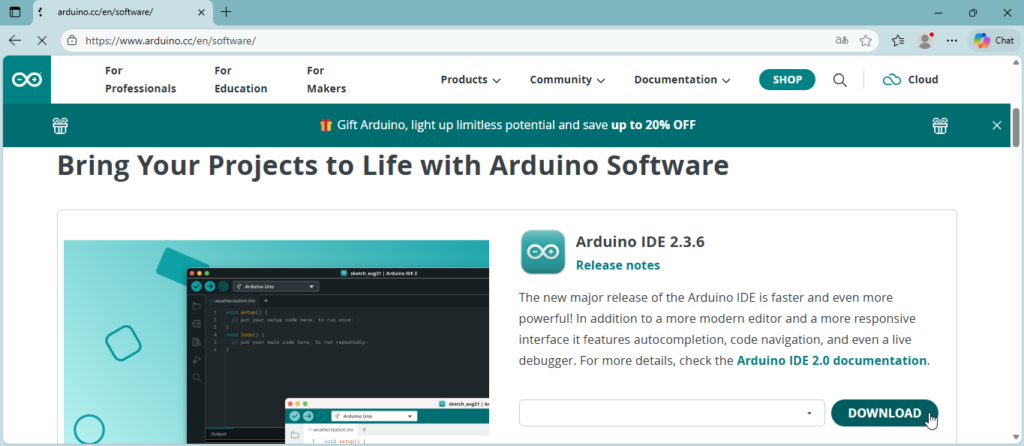Open For Professionals section
The width and height of the screenshot is (1024, 446).
pyautogui.click(x=140, y=80)
